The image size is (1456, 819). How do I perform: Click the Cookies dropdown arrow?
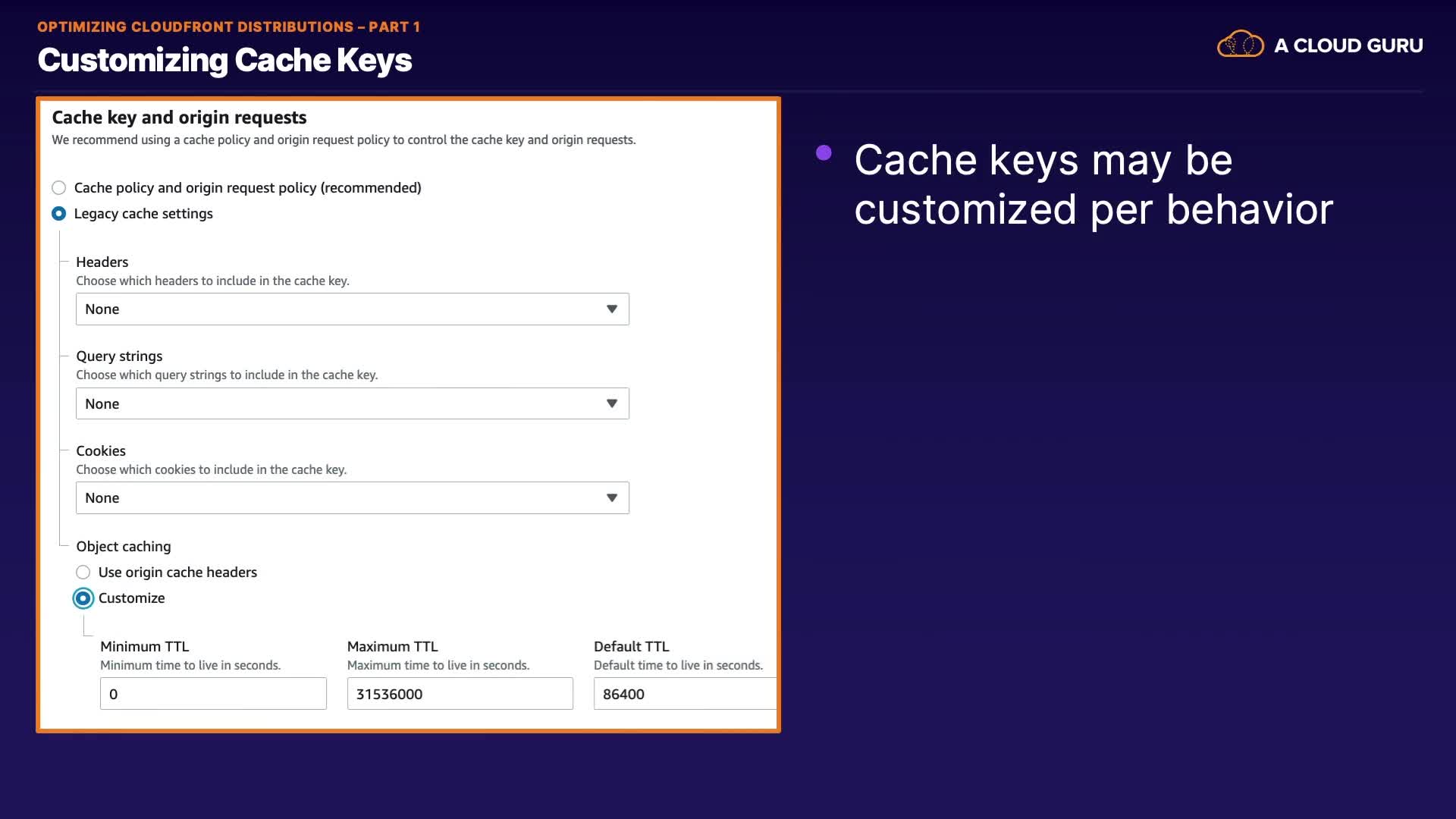point(611,498)
